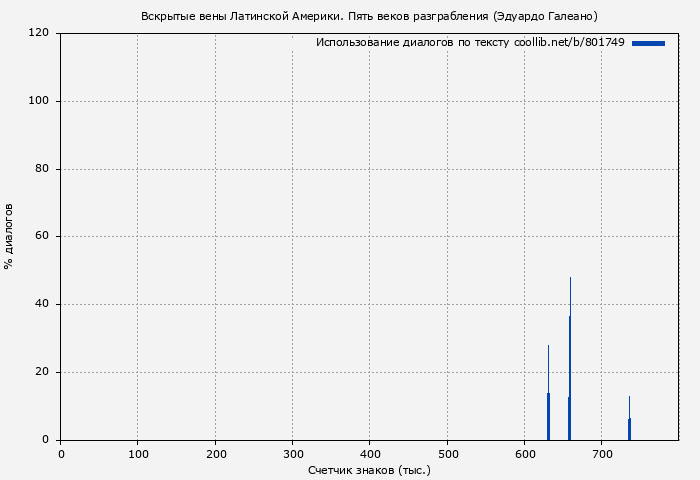Select the blue bar near 630 thousand
This screenshot has width=700, height=480.
(x=548, y=412)
